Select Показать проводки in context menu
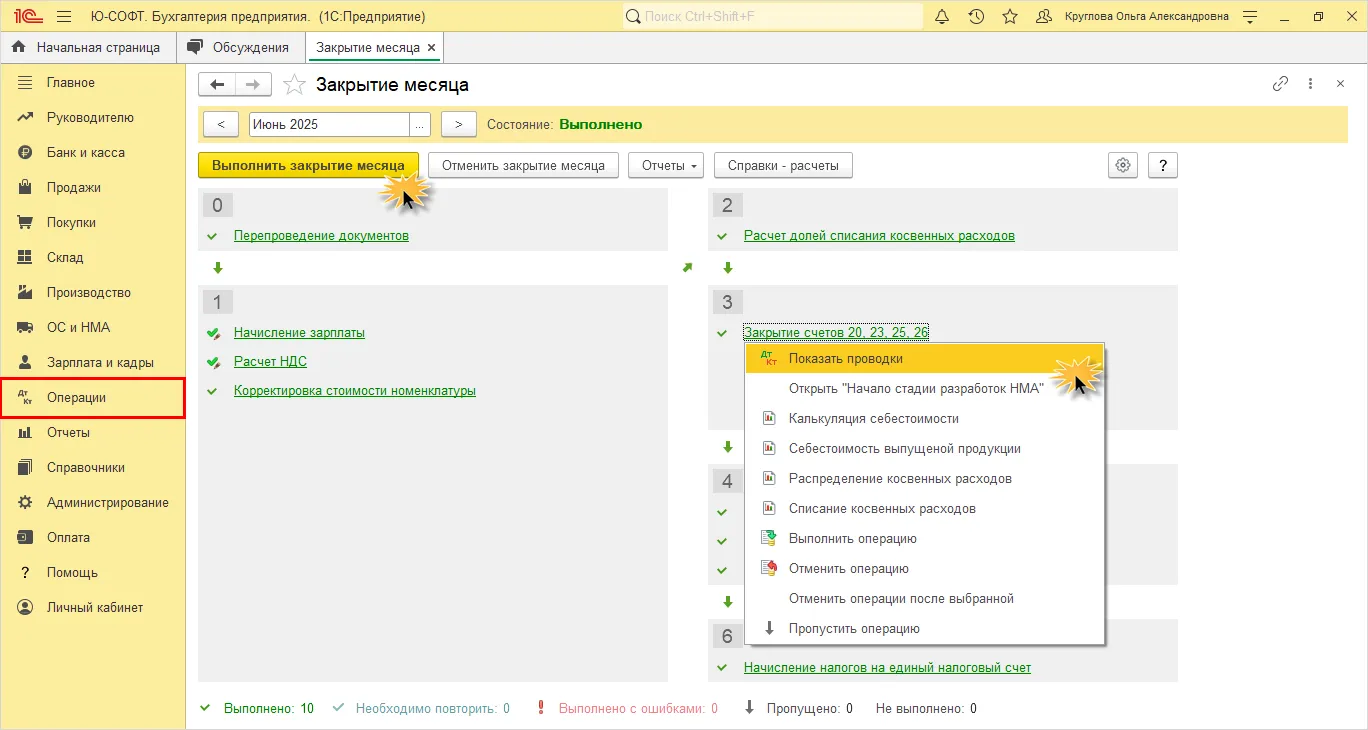 point(925,358)
